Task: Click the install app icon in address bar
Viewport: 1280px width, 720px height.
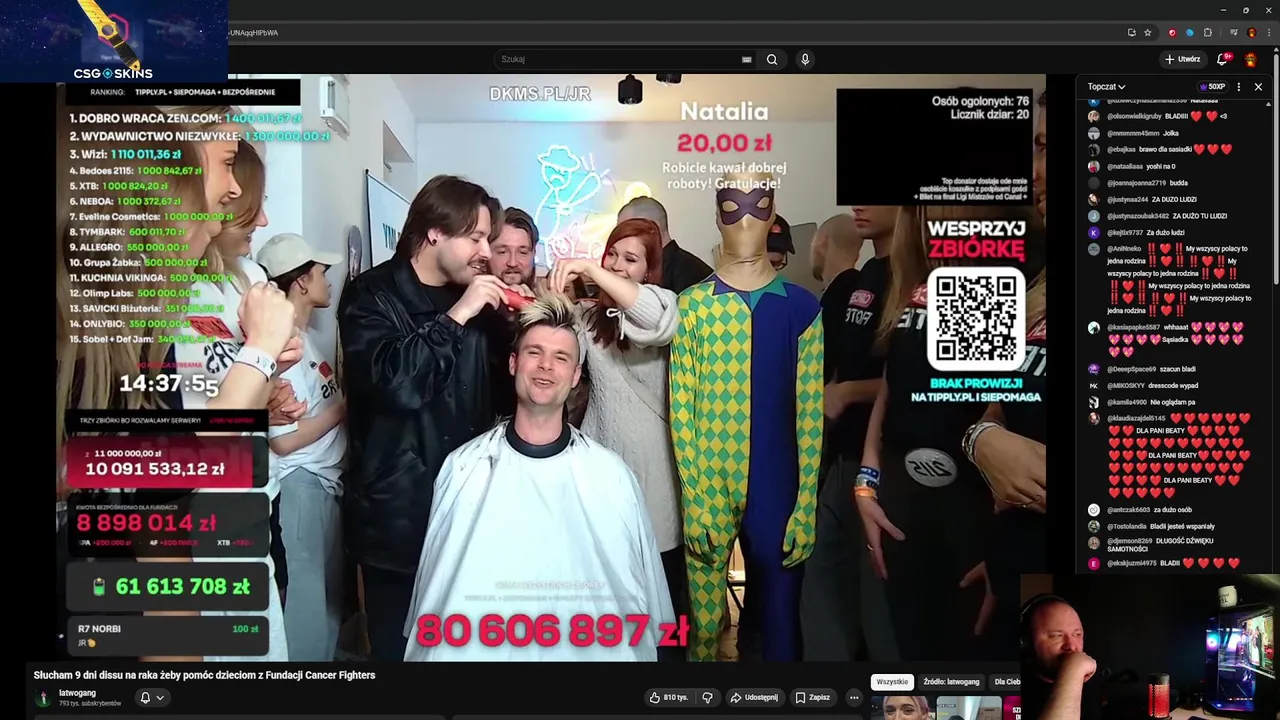Action: click(1131, 32)
